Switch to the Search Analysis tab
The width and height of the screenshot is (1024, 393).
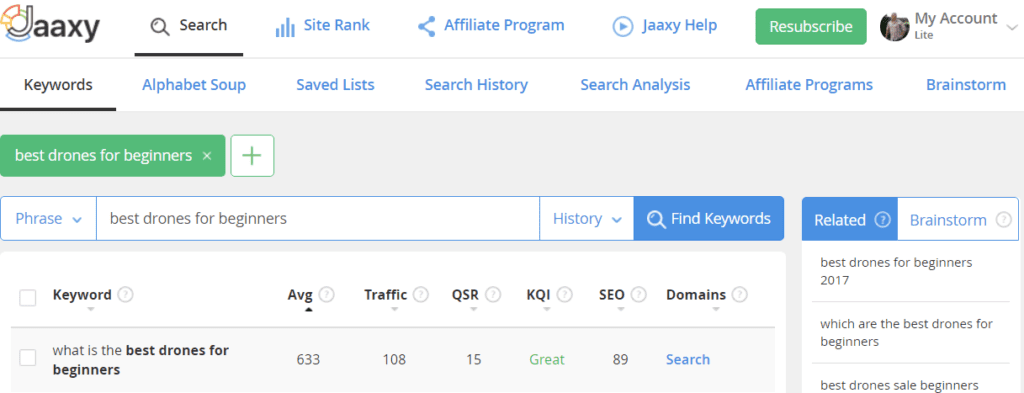635,85
